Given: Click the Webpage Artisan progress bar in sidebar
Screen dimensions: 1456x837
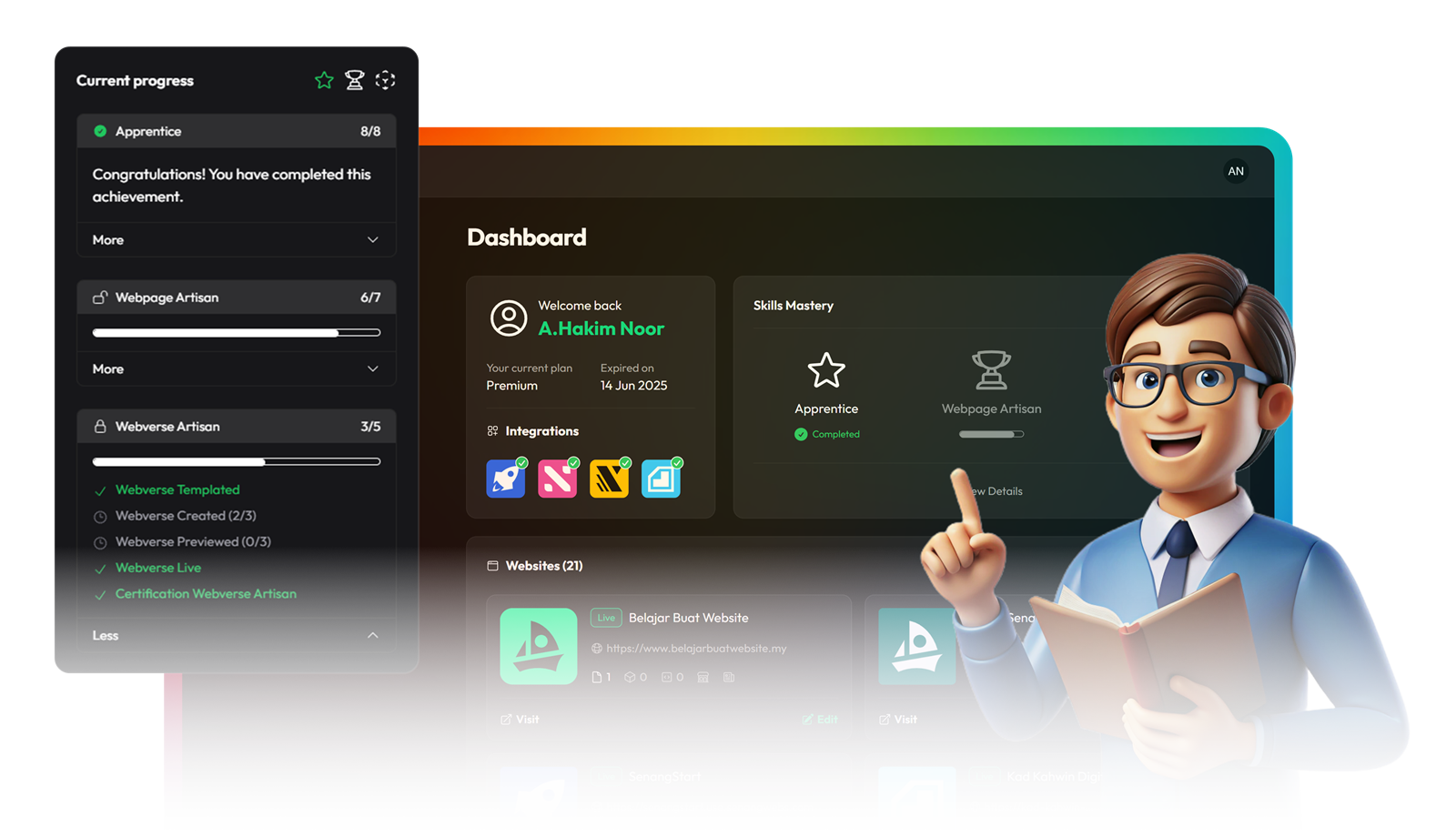Looking at the screenshot, I should tap(236, 333).
